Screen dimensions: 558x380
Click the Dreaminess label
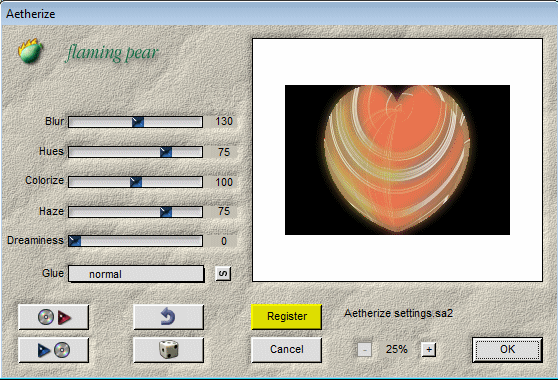coord(35,241)
